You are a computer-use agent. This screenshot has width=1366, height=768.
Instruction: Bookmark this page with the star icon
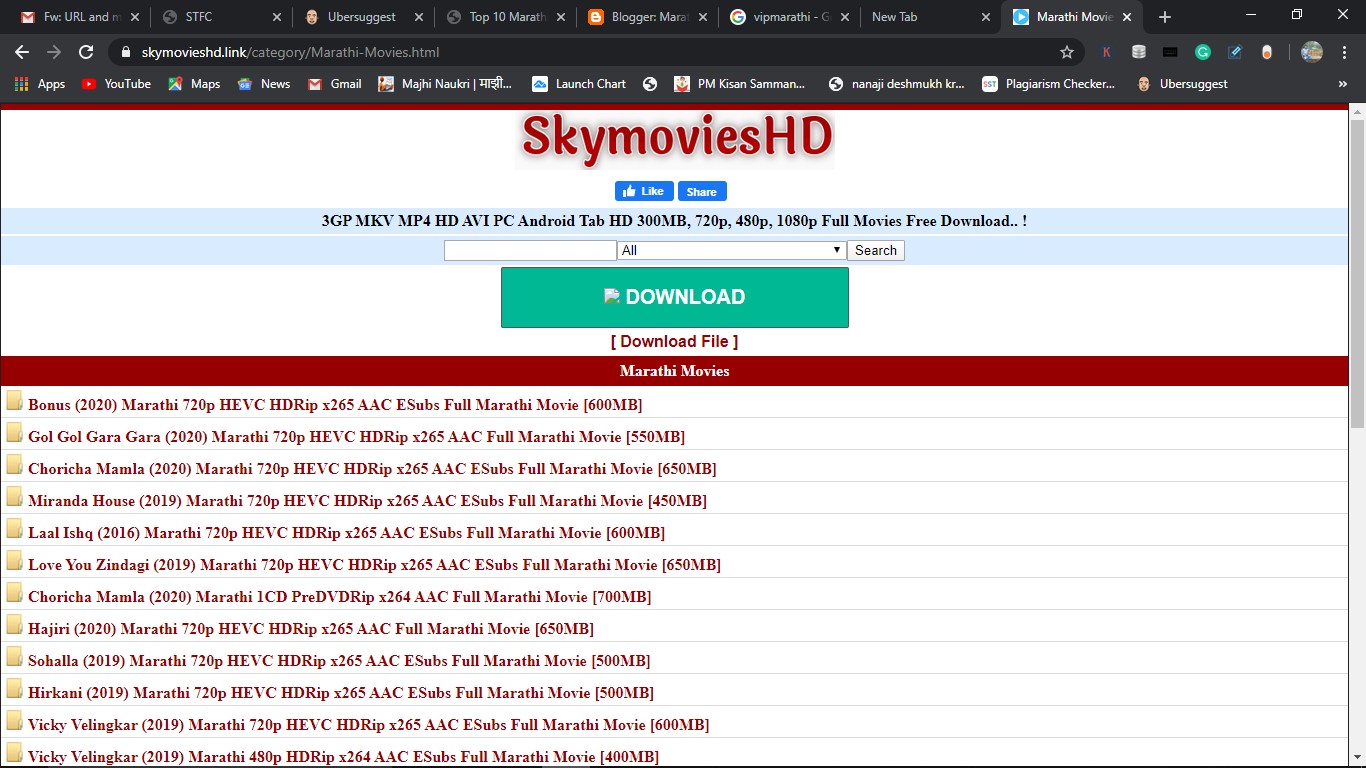1067,52
